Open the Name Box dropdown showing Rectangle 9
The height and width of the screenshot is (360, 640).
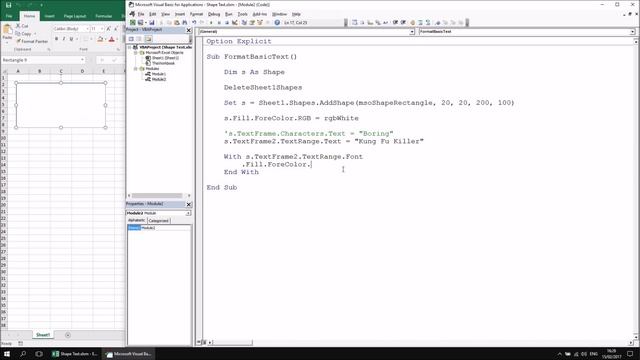(x=82, y=60)
